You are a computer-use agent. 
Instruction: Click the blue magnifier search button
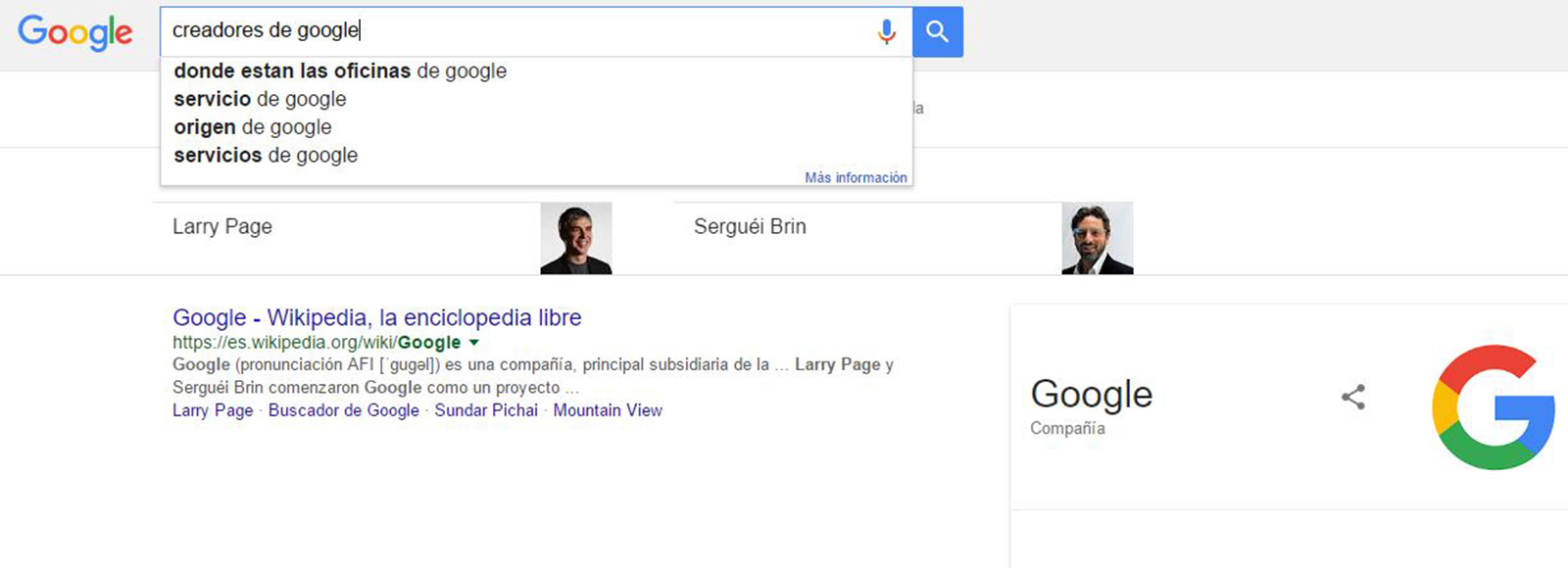coord(937,31)
